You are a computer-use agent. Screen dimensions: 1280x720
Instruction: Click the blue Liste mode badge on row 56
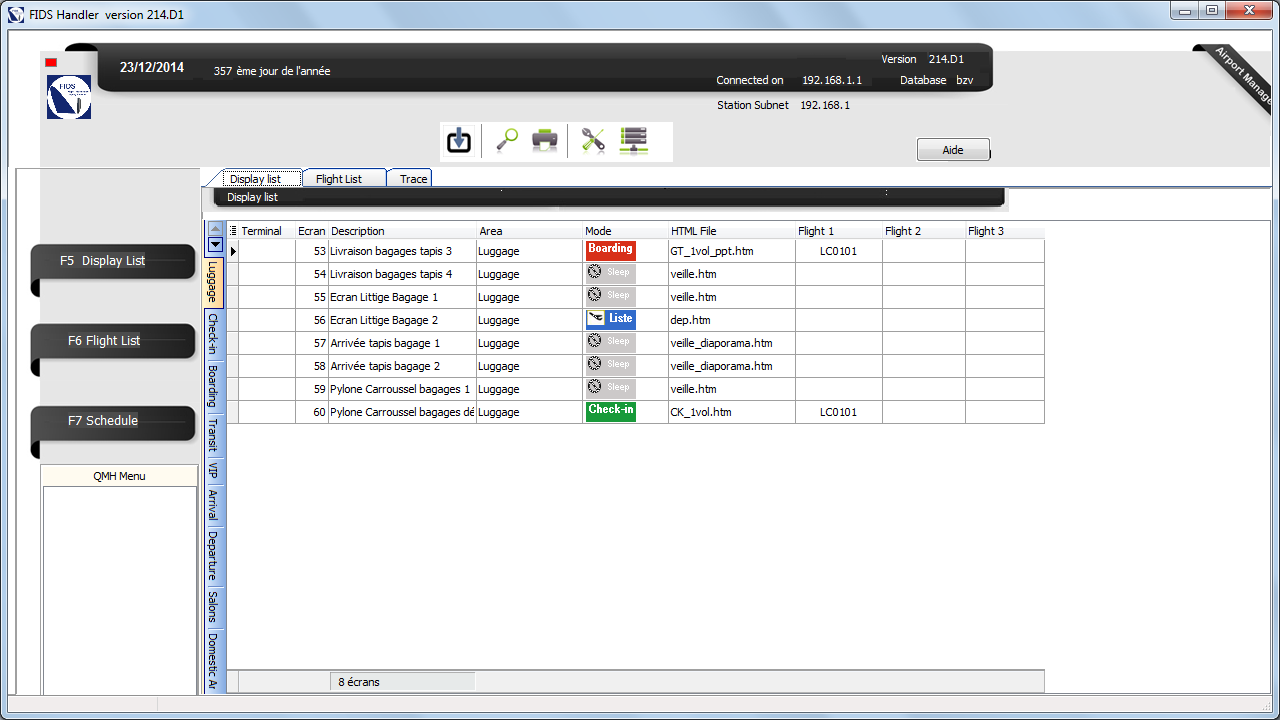(611, 319)
